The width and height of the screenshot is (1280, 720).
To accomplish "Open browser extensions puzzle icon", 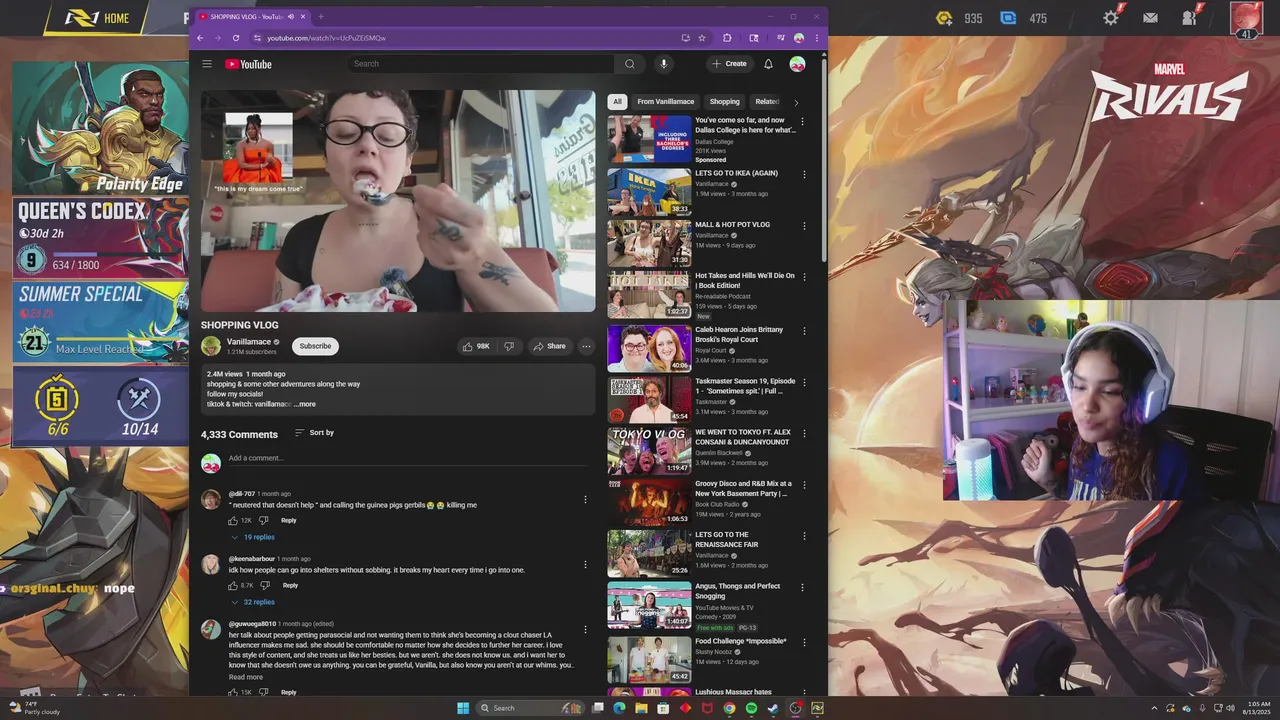I will 727,38.
